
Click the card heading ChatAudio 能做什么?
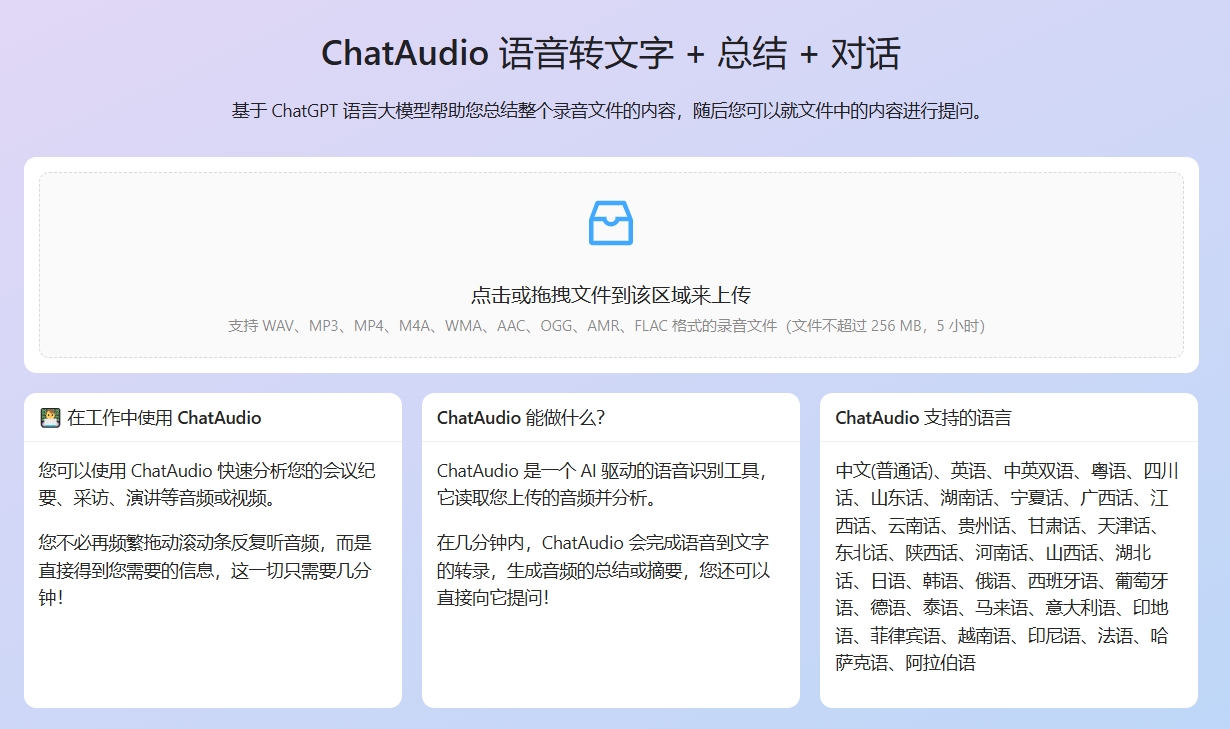coord(521,417)
